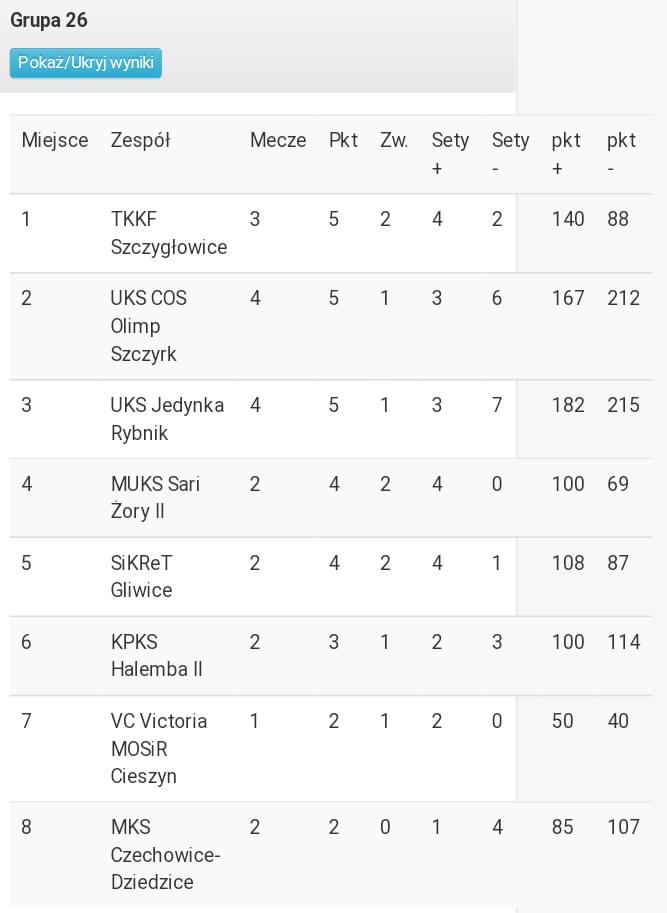Click the 182 points-scored cell for Rybnik

568,405
